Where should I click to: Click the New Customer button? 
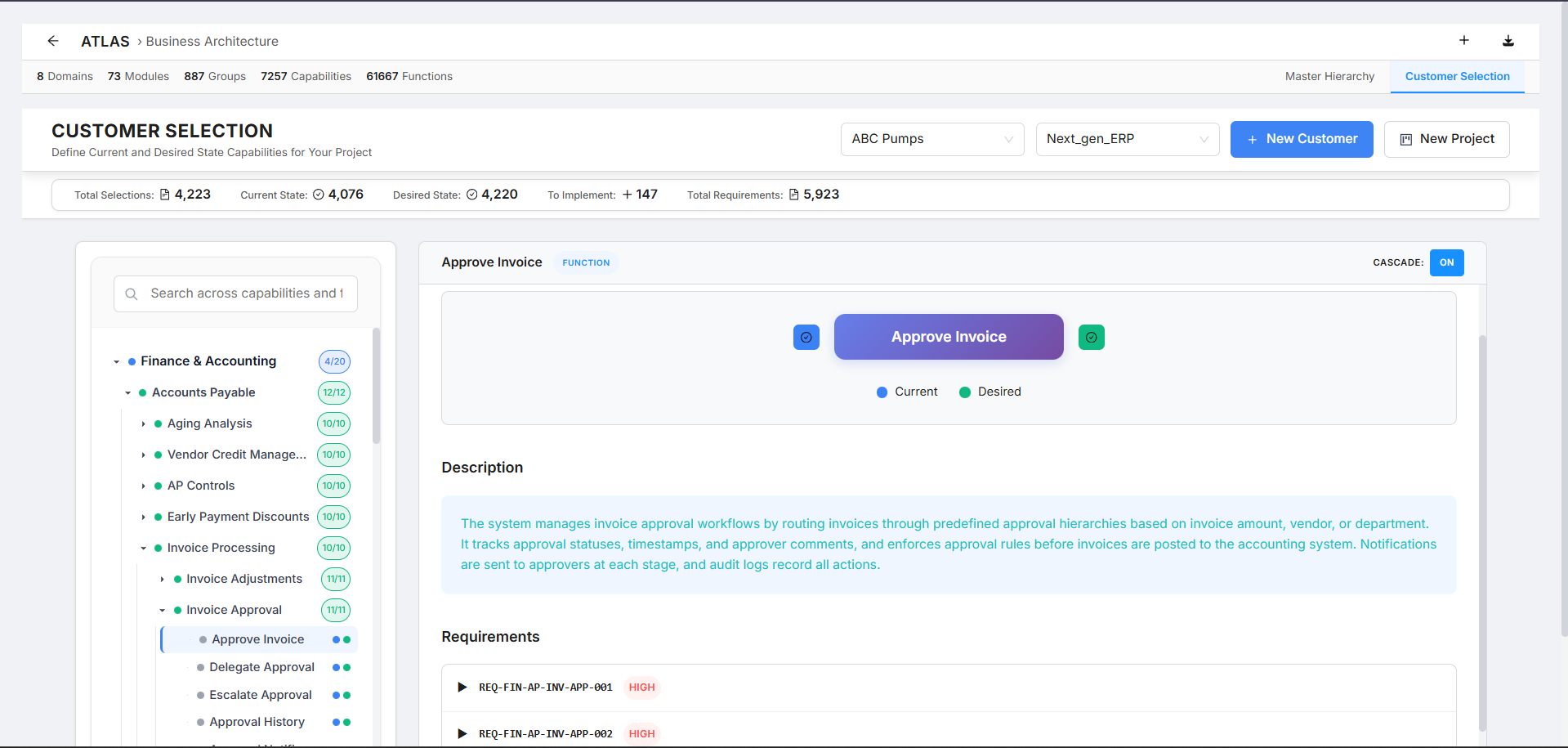(1301, 139)
